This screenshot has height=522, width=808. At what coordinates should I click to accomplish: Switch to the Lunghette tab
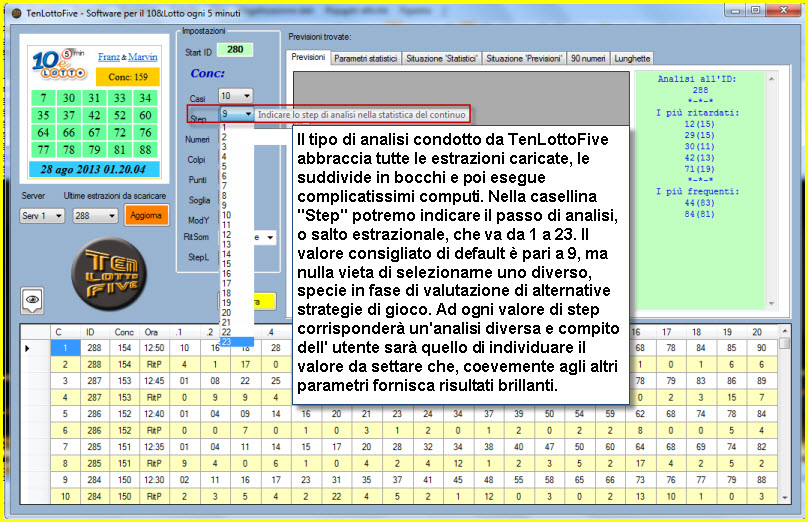tap(632, 59)
